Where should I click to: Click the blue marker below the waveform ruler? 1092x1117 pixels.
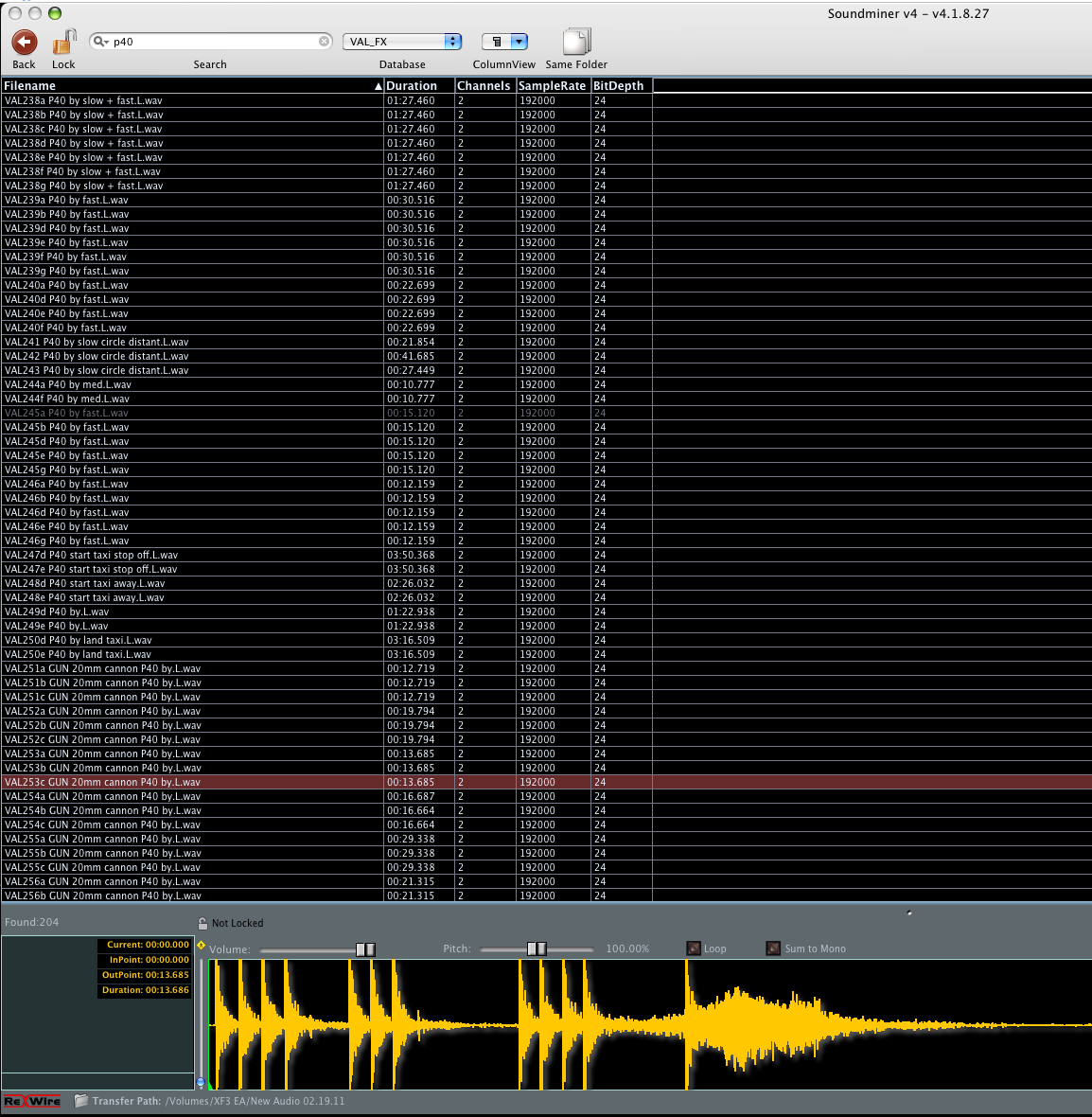(201, 1082)
